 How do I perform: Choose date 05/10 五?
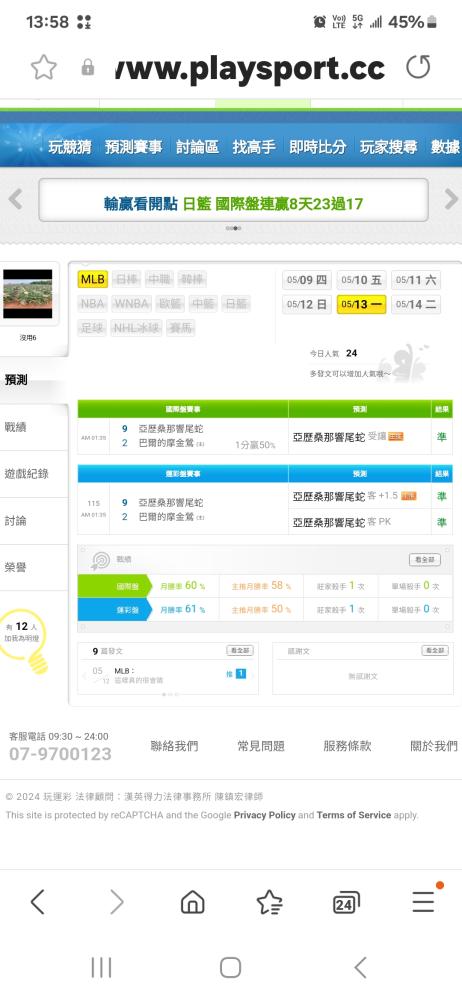coord(361,280)
